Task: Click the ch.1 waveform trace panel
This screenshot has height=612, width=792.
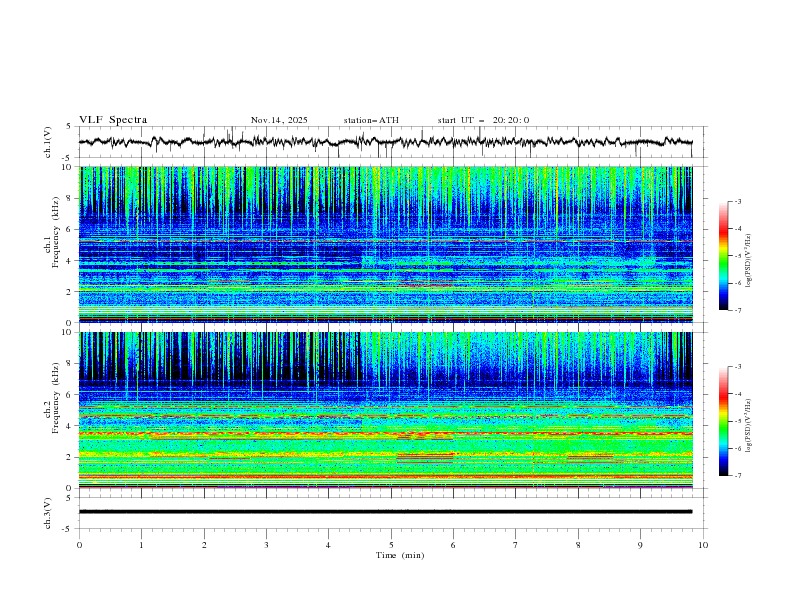Action: (x=393, y=142)
